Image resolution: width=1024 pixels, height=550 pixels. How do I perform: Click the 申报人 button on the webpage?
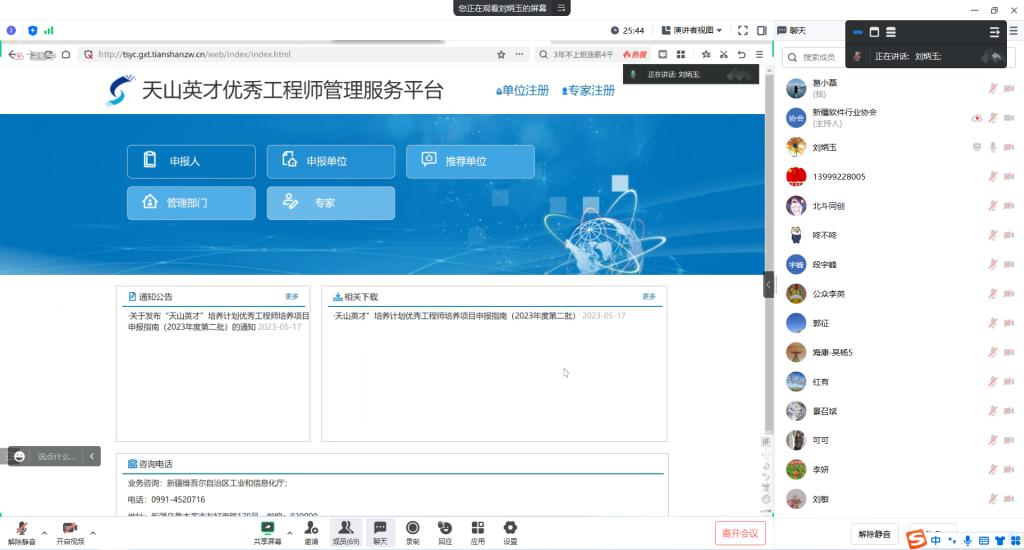[x=191, y=161]
